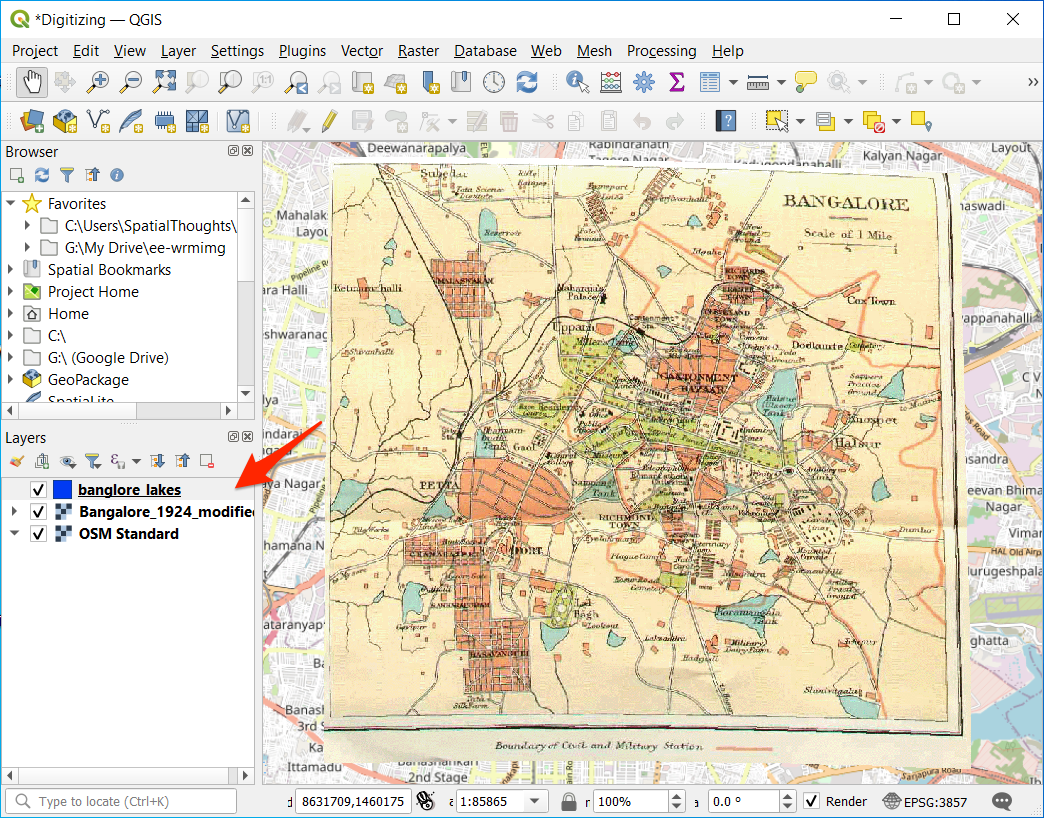This screenshot has width=1044, height=818.
Task: Open the Project menu
Action: coord(35,51)
